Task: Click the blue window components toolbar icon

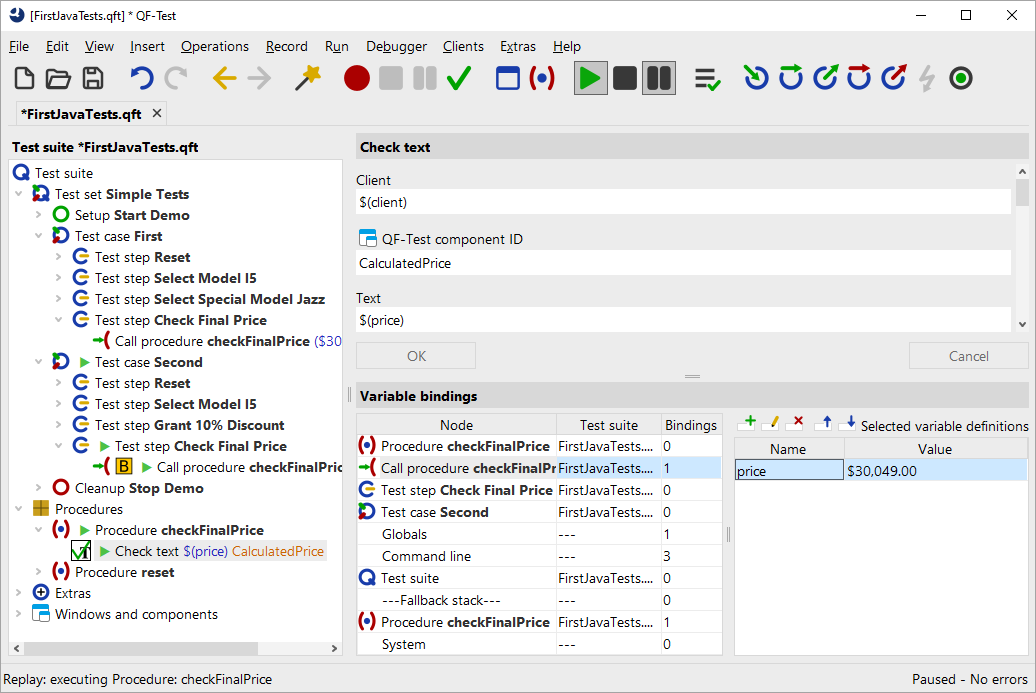Action: click(507, 78)
